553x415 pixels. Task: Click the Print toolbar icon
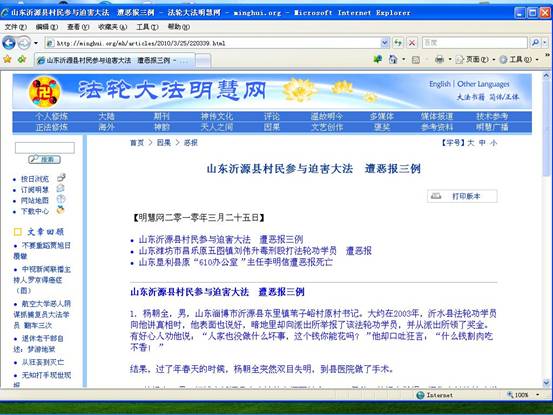[439, 60]
